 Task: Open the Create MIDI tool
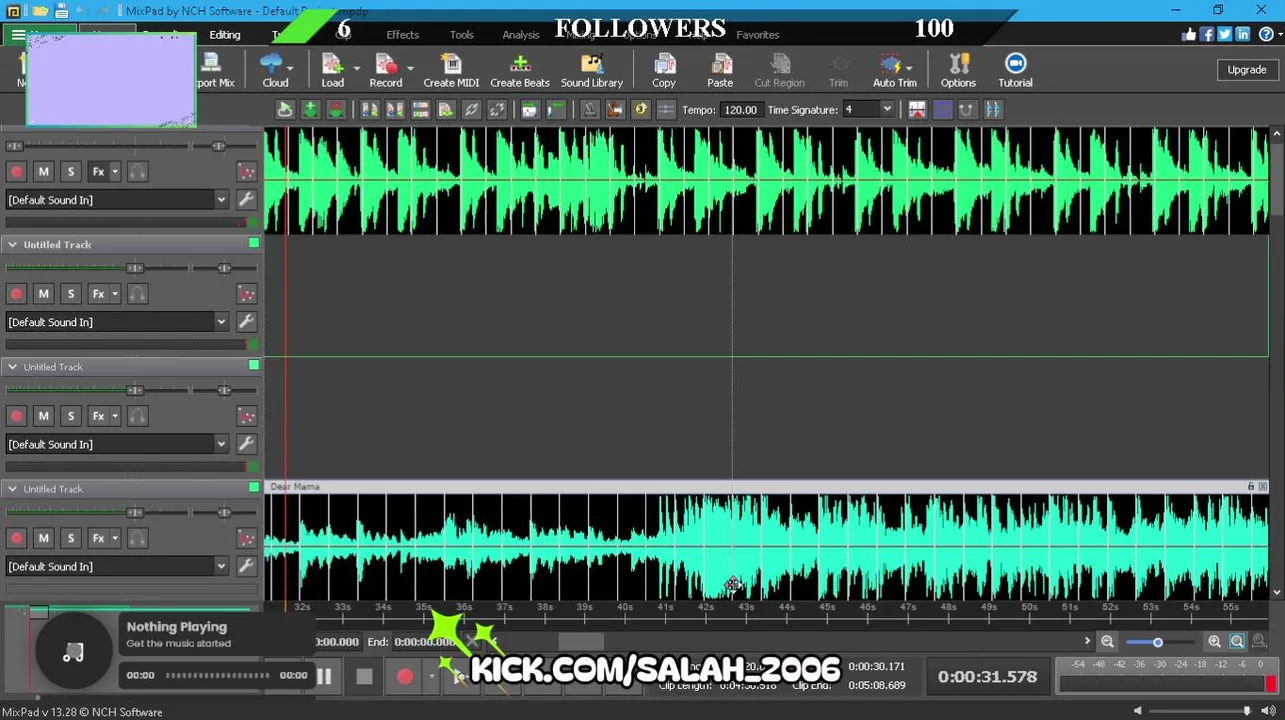coord(451,70)
